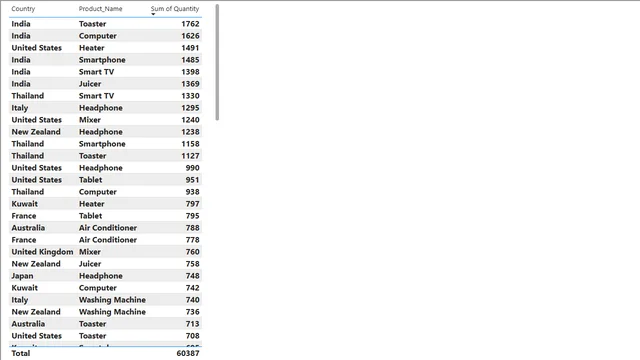640x360 pixels.
Task: Select the quantity value 708
Action: [192, 336]
